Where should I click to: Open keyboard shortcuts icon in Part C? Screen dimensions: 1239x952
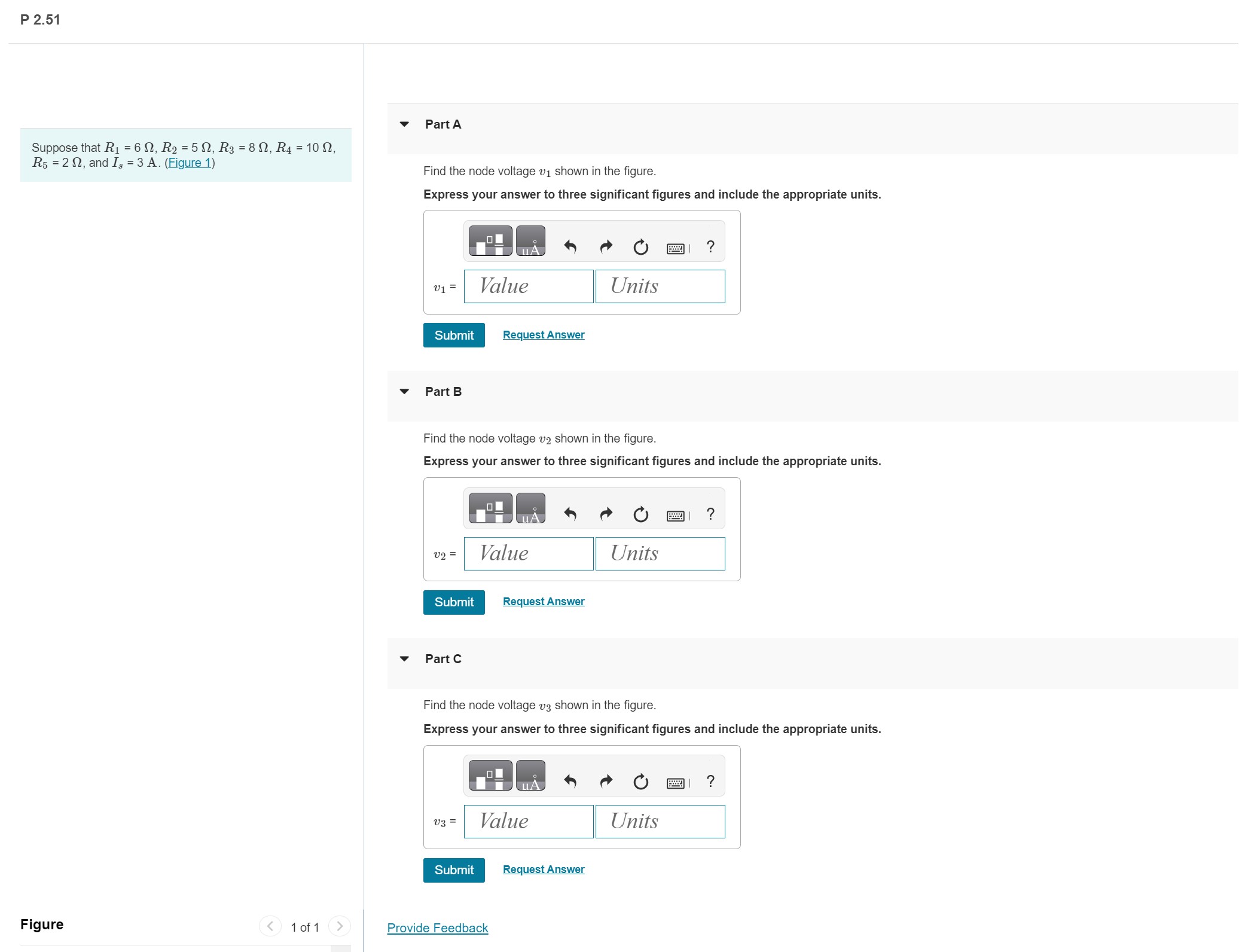point(676,783)
